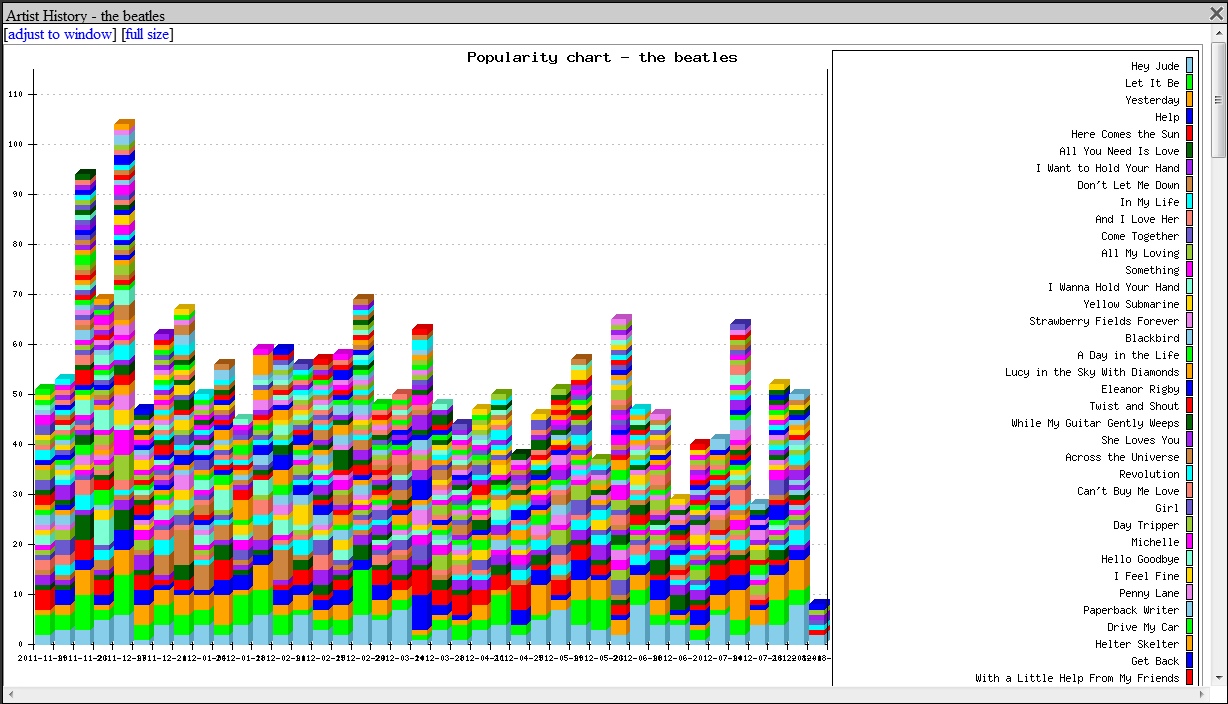Click the Let It Be legend swatch
1228x704 pixels.
point(1189,83)
